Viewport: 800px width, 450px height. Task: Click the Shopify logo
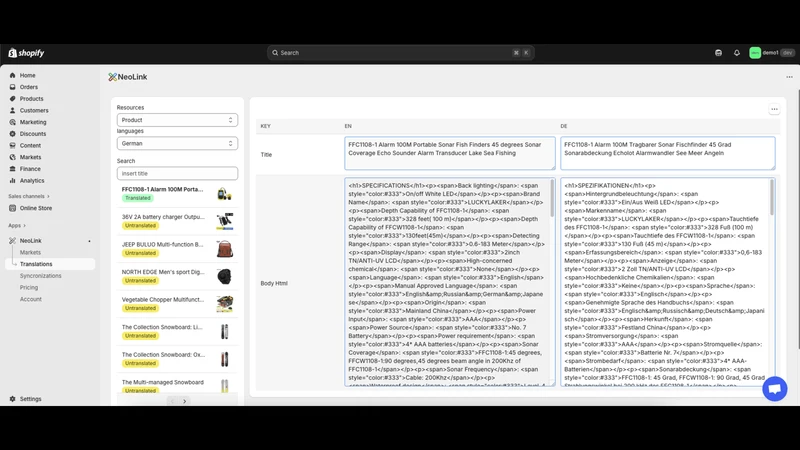[26, 53]
